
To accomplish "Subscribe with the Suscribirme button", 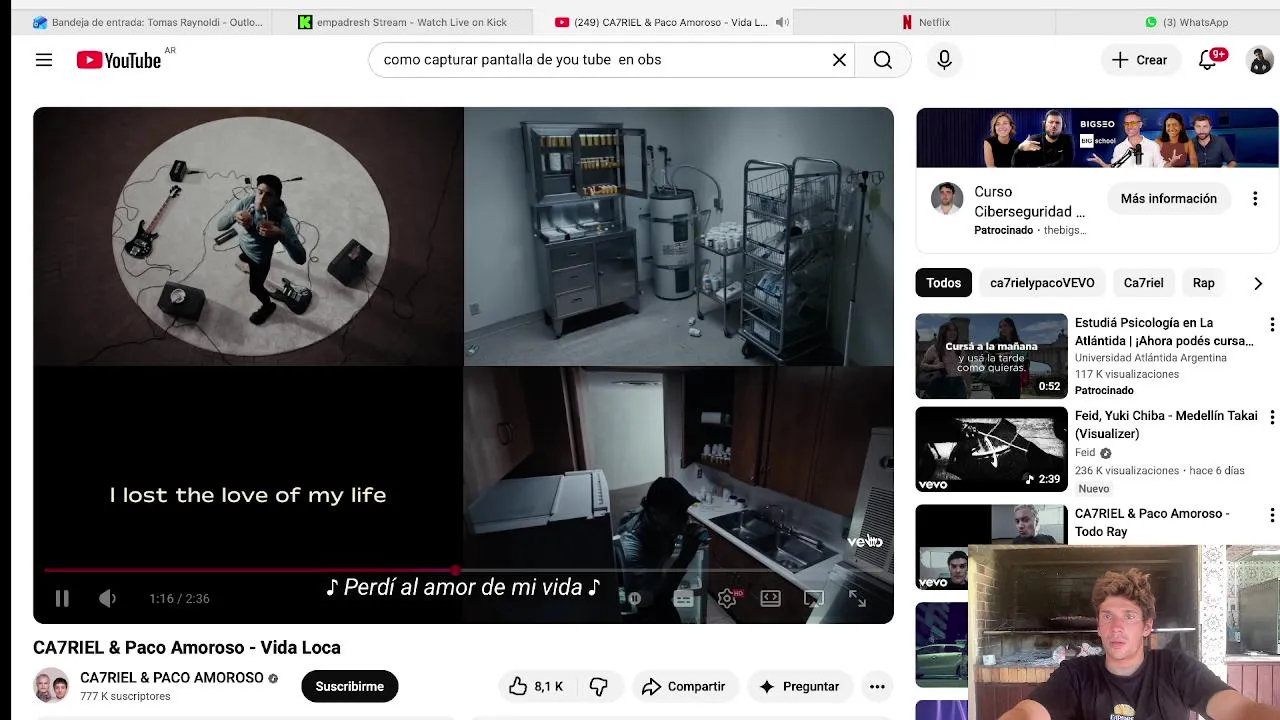I will [349, 687].
